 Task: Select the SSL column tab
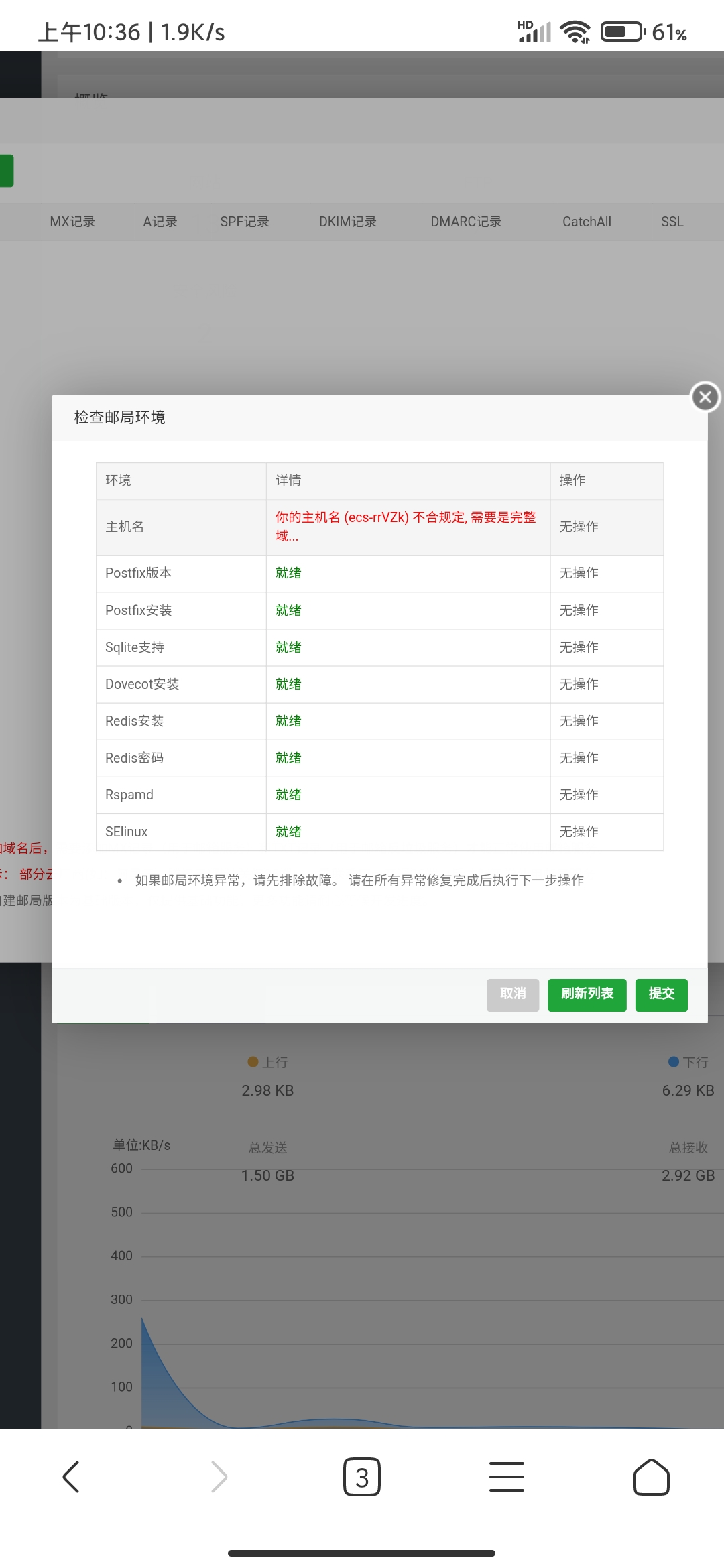tap(672, 222)
